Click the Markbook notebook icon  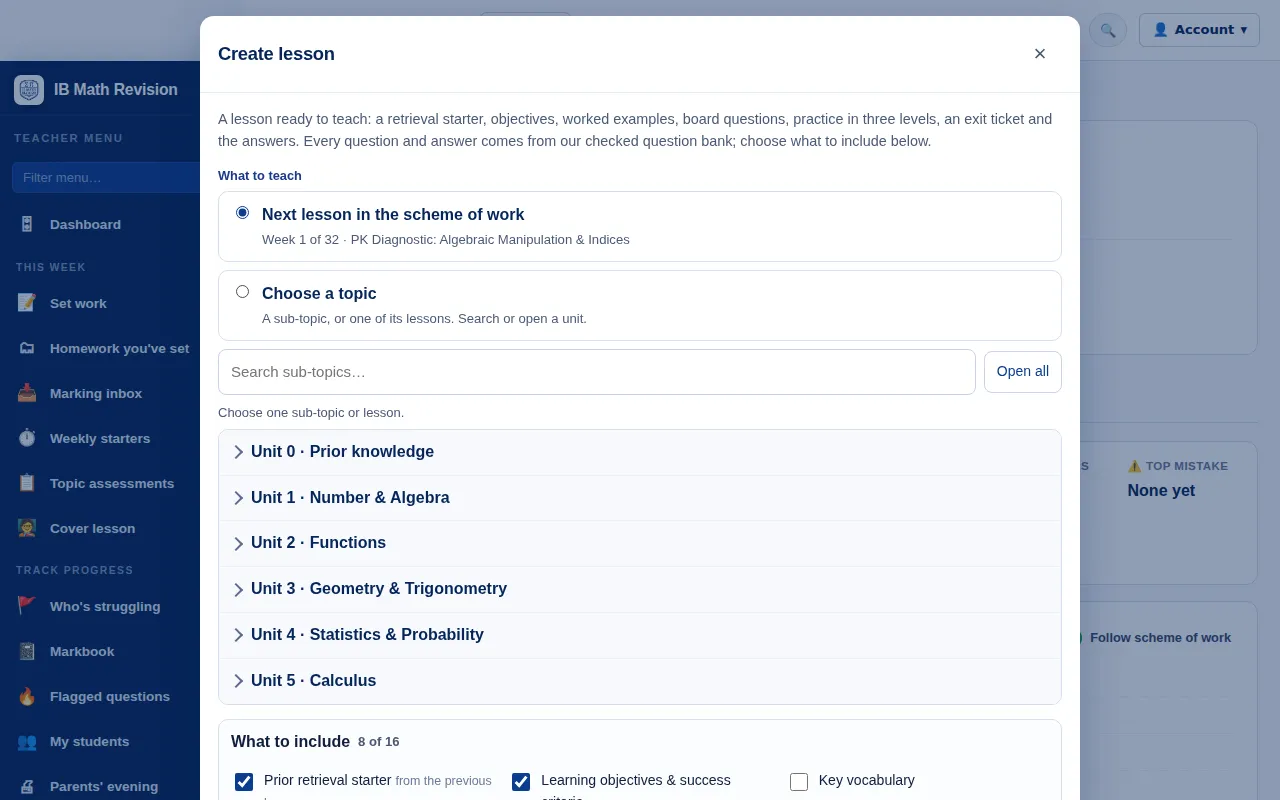[x=27, y=651]
